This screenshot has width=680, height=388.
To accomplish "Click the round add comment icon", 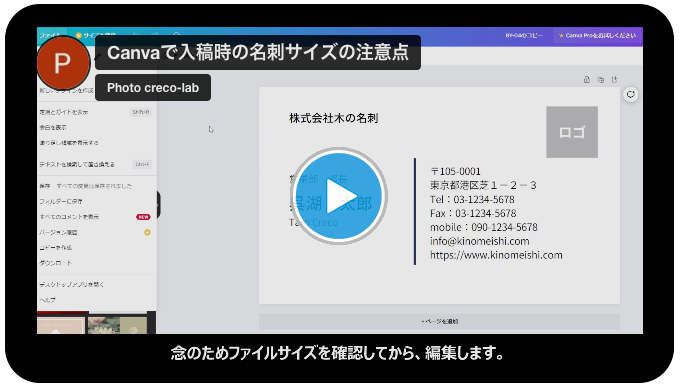I will pos(631,94).
